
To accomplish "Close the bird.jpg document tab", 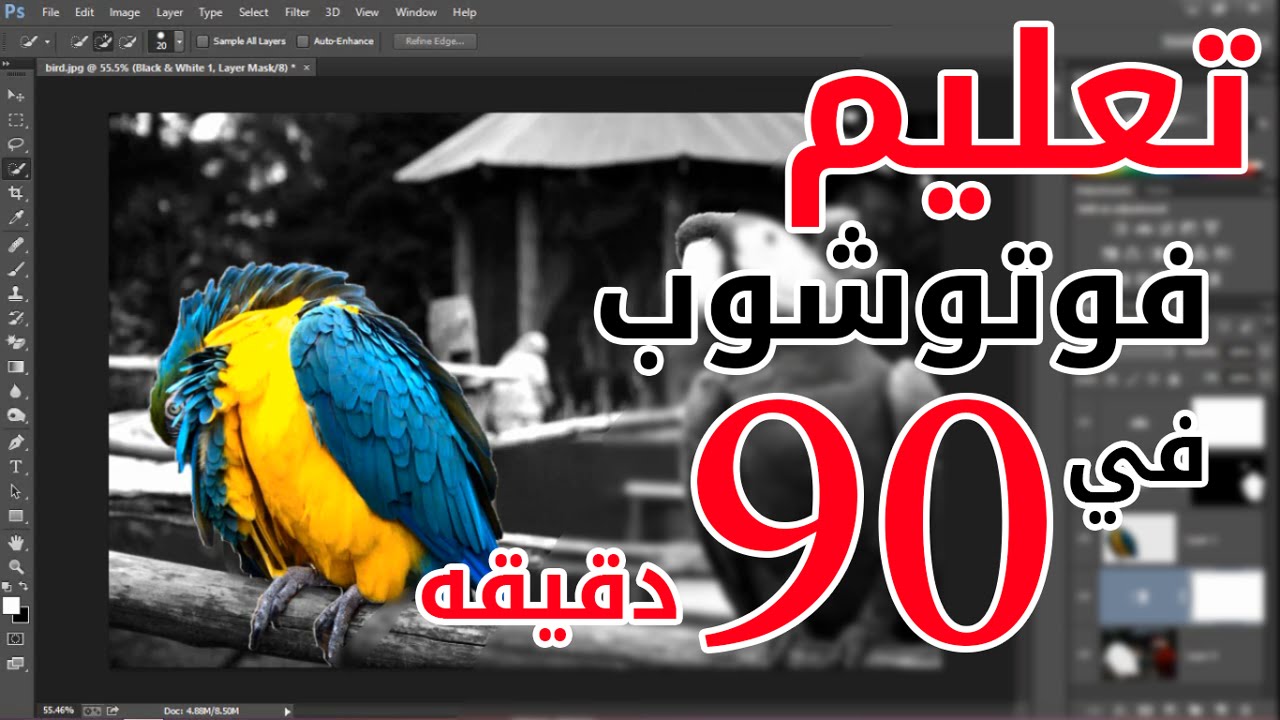I will (x=307, y=67).
